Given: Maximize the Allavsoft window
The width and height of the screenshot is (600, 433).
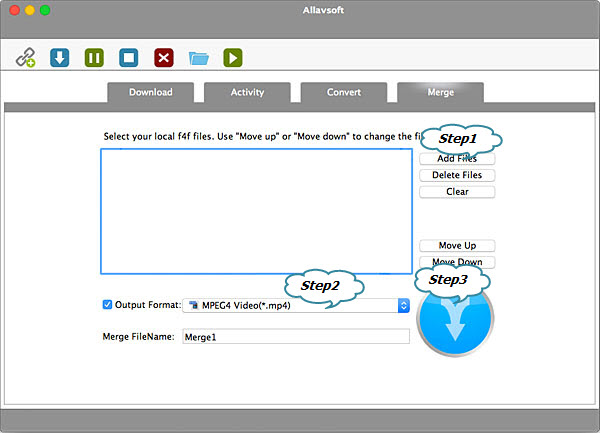Looking at the screenshot, I should pos(45,10).
